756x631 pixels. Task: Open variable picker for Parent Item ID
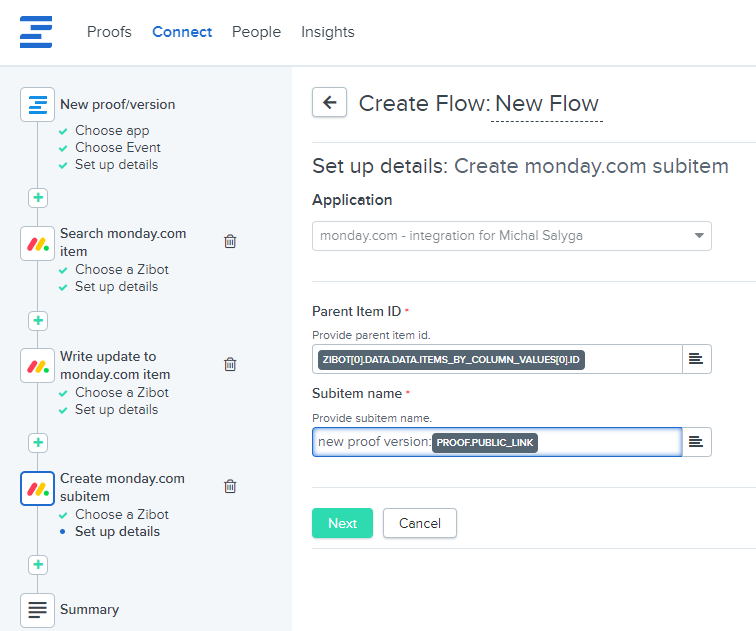(696, 359)
